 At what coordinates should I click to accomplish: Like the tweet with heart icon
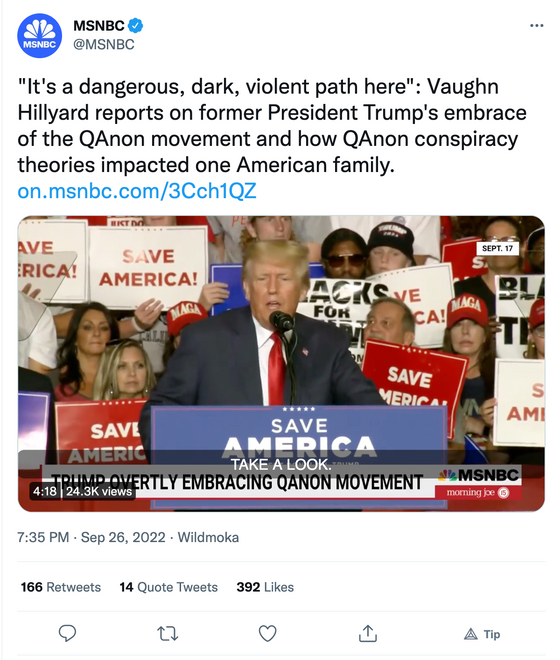point(267,633)
